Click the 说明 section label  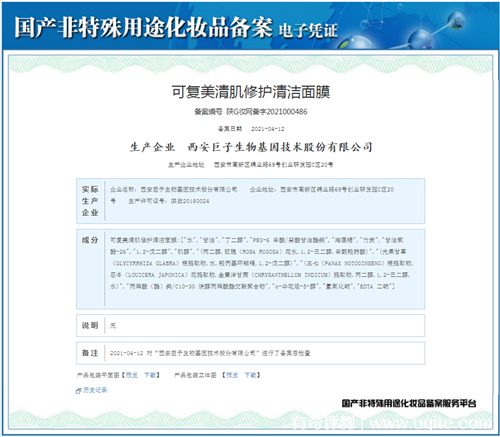tap(90, 326)
